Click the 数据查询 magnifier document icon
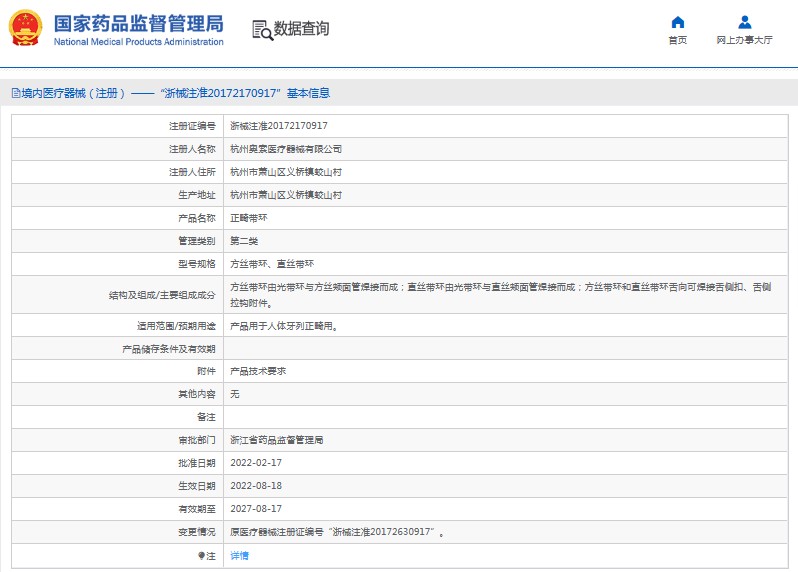This screenshot has width=798, height=572. pos(262,29)
